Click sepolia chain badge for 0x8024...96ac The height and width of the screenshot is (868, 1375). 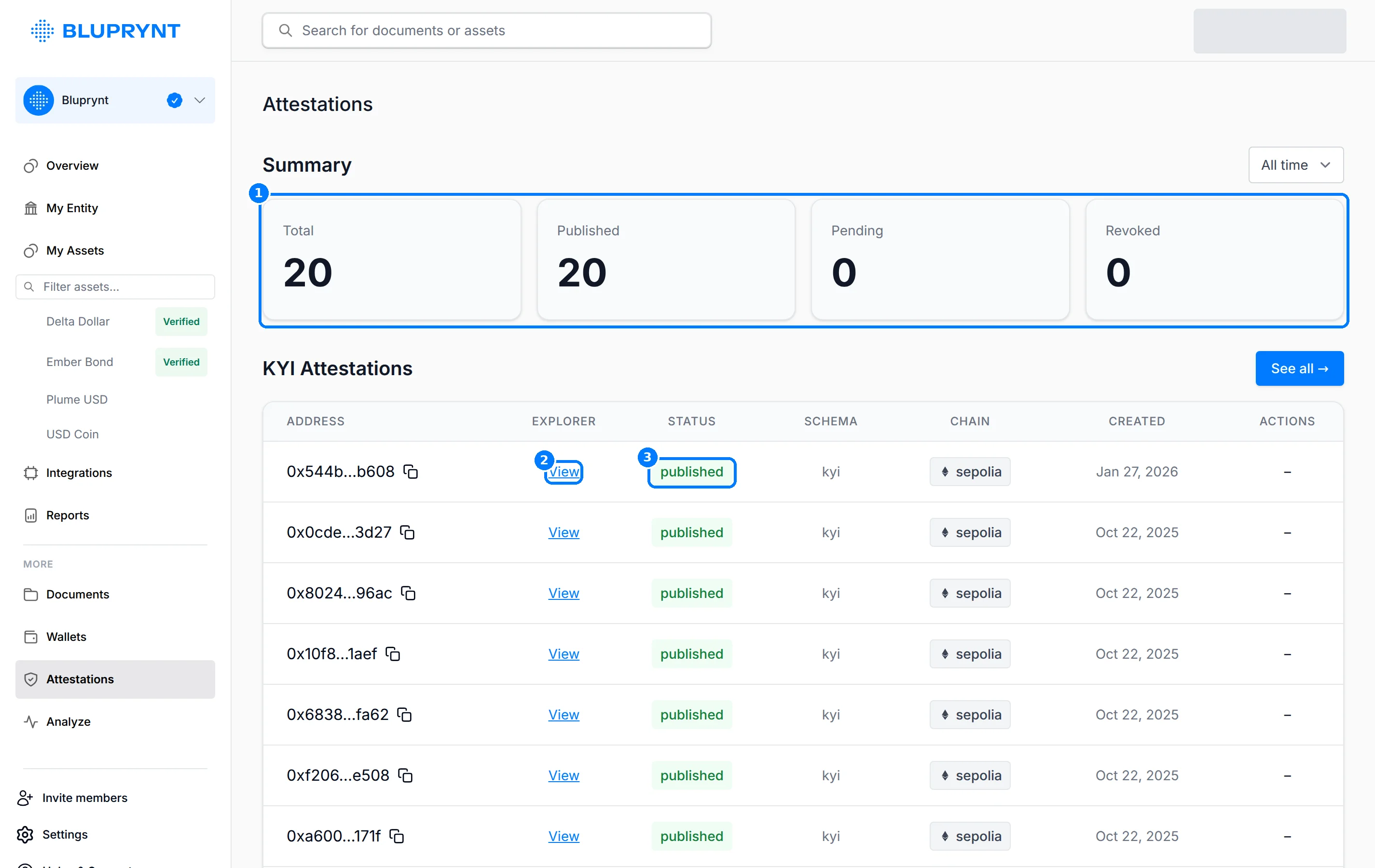point(970,593)
